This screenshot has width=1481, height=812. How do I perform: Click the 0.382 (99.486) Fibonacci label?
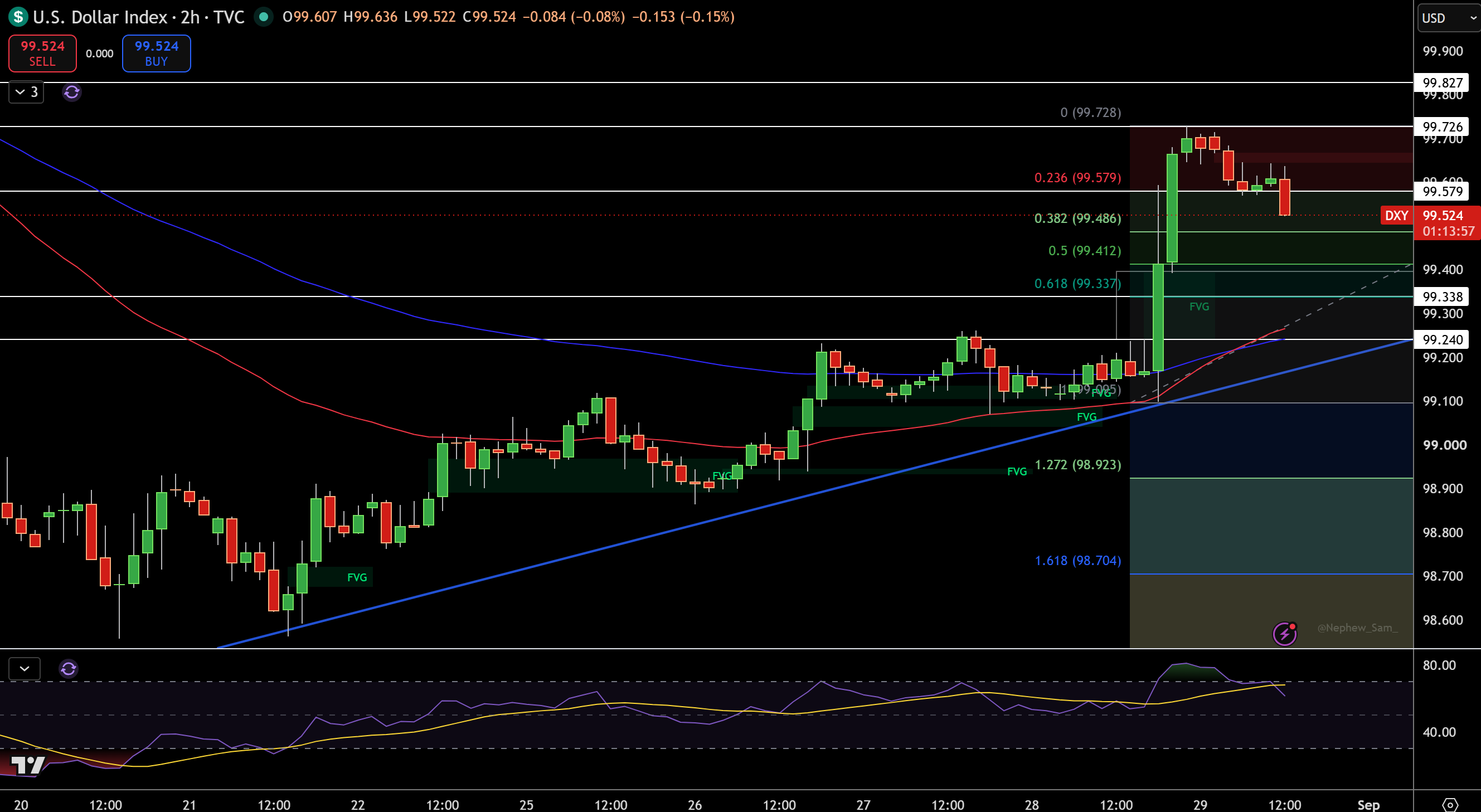coord(1077,218)
